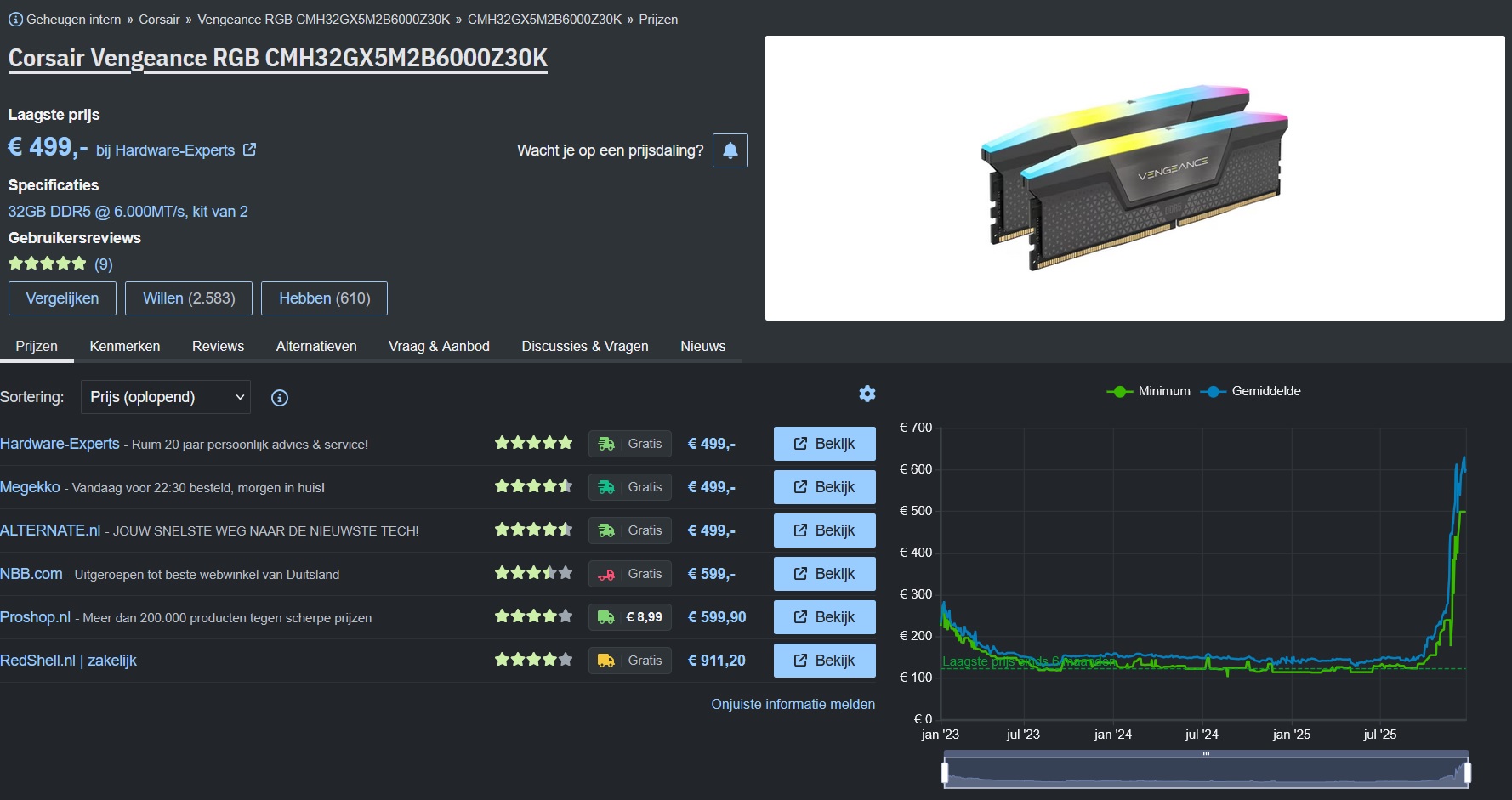Open external link icon next to Hardware-Experts
1512x800 pixels.
click(x=249, y=150)
